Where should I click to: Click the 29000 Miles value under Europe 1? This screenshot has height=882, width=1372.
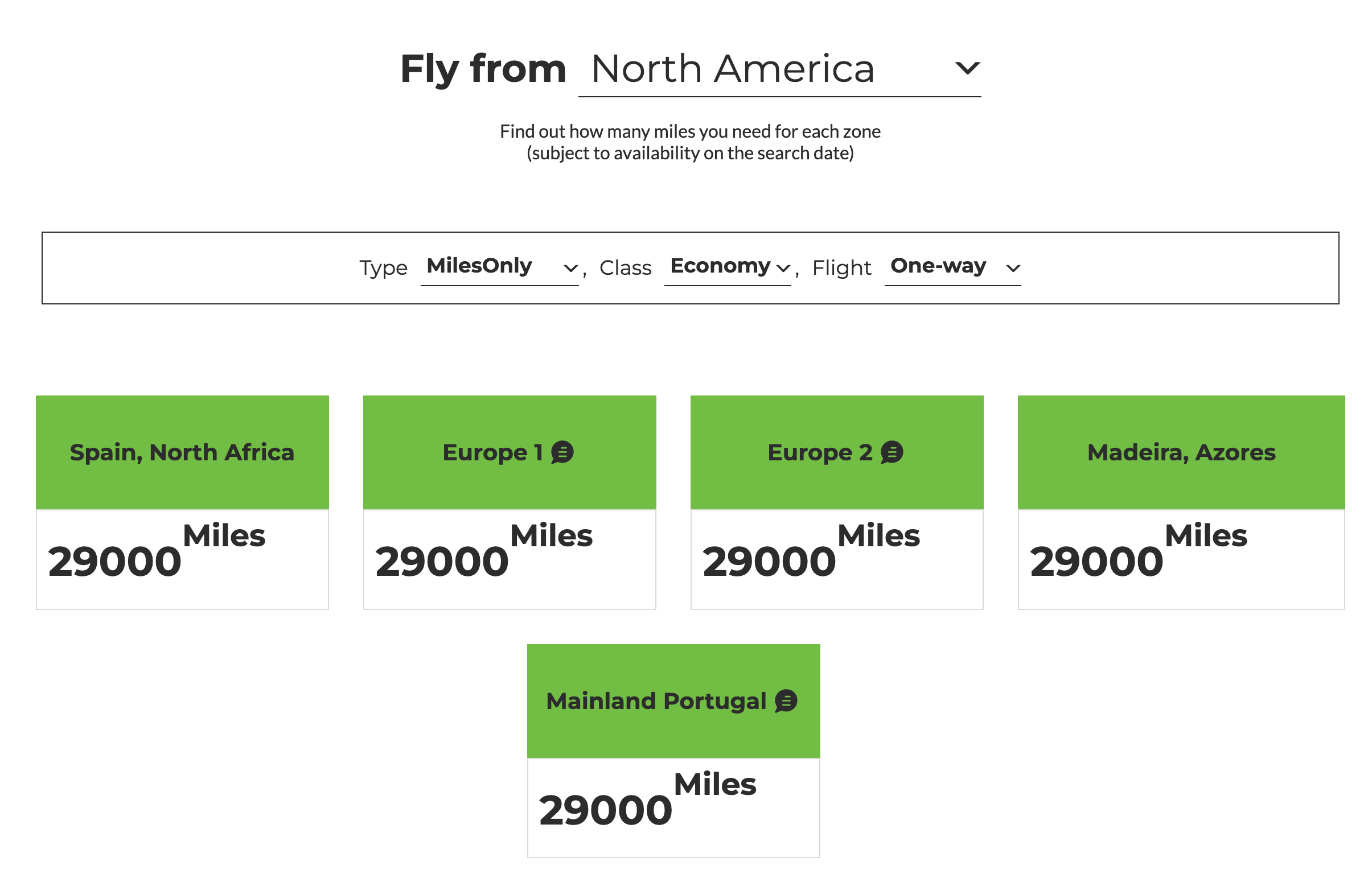pos(483,553)
